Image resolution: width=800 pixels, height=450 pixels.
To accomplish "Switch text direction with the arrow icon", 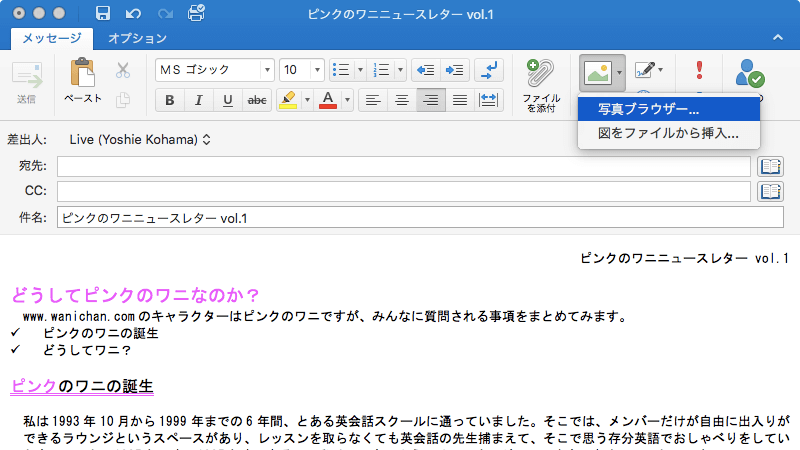I will (489, 70).
